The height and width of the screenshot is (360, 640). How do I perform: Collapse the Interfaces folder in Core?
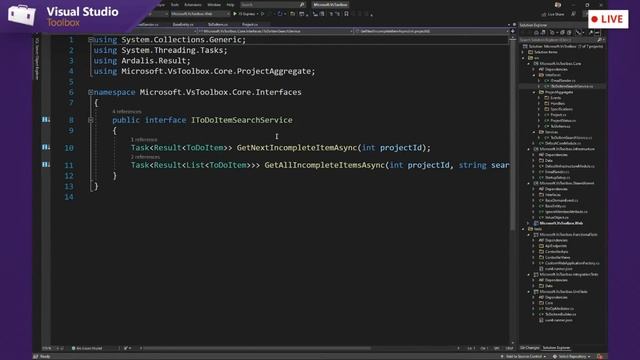(x=534, y=75)
